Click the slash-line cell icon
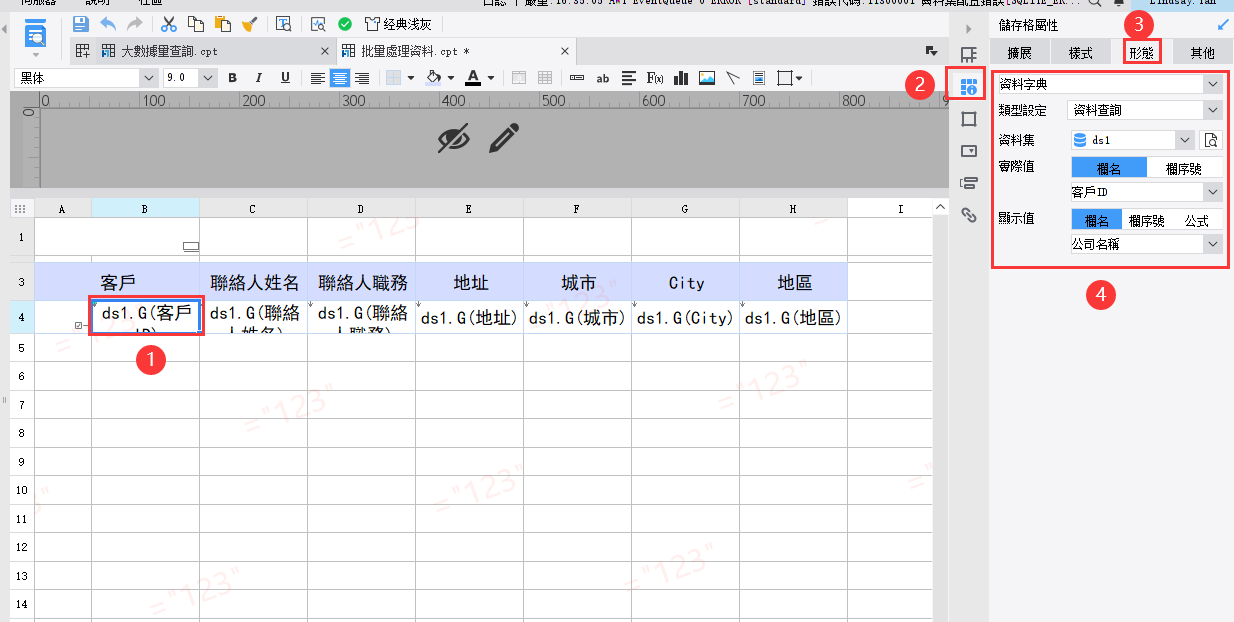This screenshot has width=1234, height=622. point(733,77)
